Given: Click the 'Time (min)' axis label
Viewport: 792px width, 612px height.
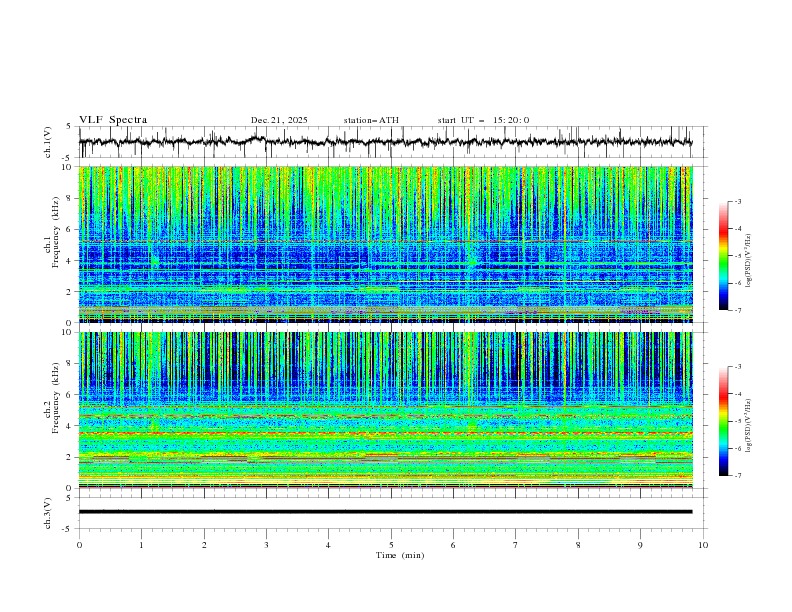Looking at the screenshot, I should [400, 555].
